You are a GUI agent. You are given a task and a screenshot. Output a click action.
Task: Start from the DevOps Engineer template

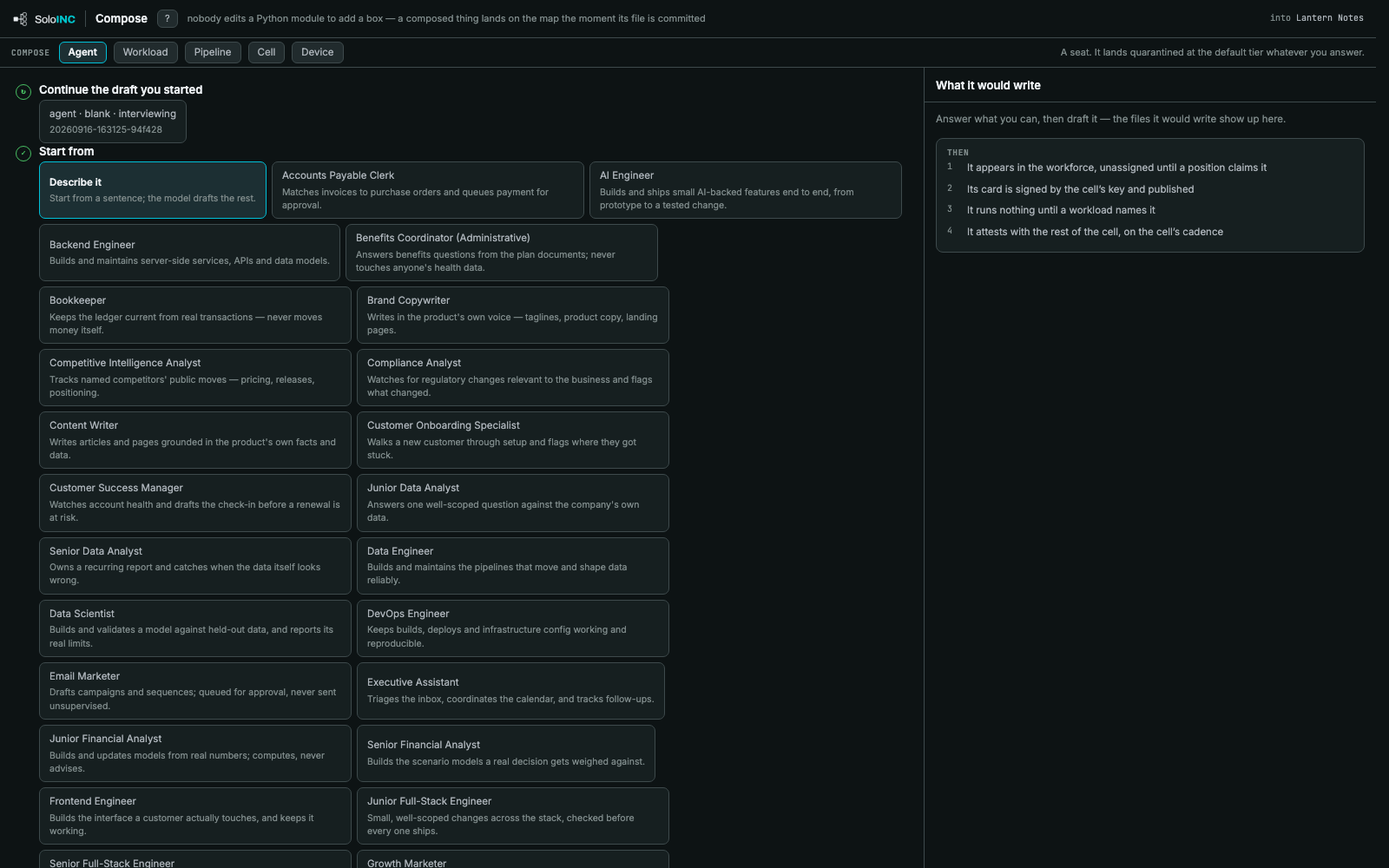point(513,628)
